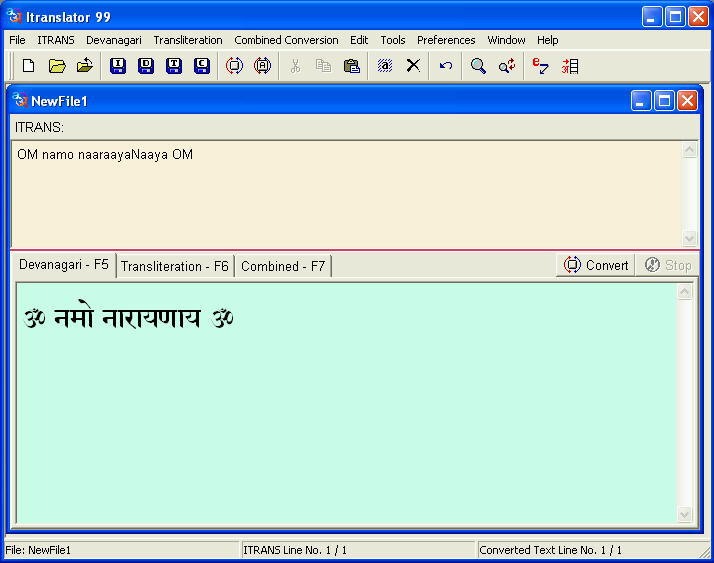Save transliteration with the 'T' floppy icon
The width and height of the screenshot is (714, 563).
(x=174, y=66)
